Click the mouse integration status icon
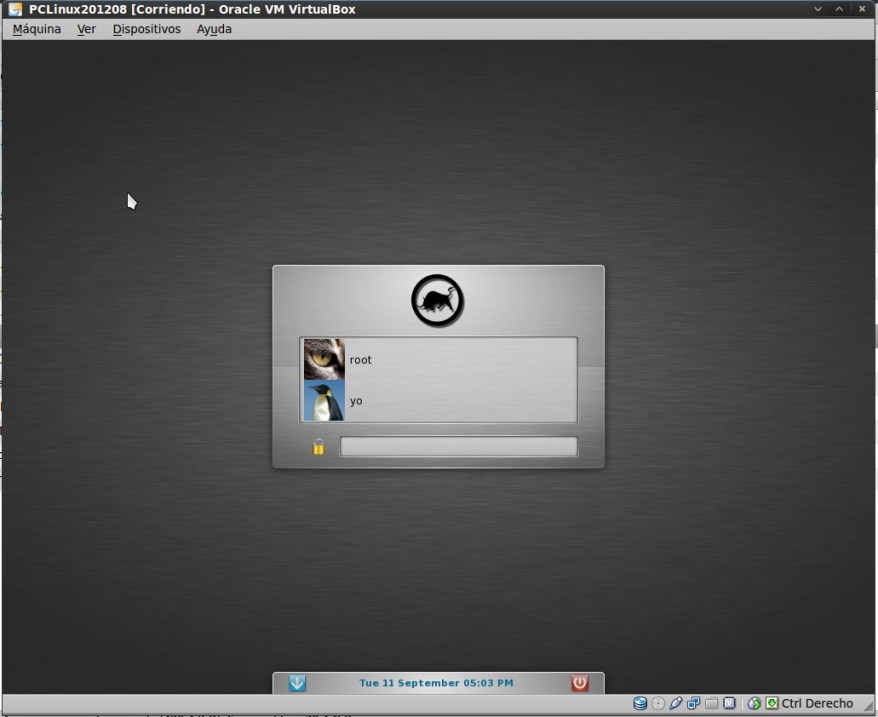 click(x=754, y=703)
